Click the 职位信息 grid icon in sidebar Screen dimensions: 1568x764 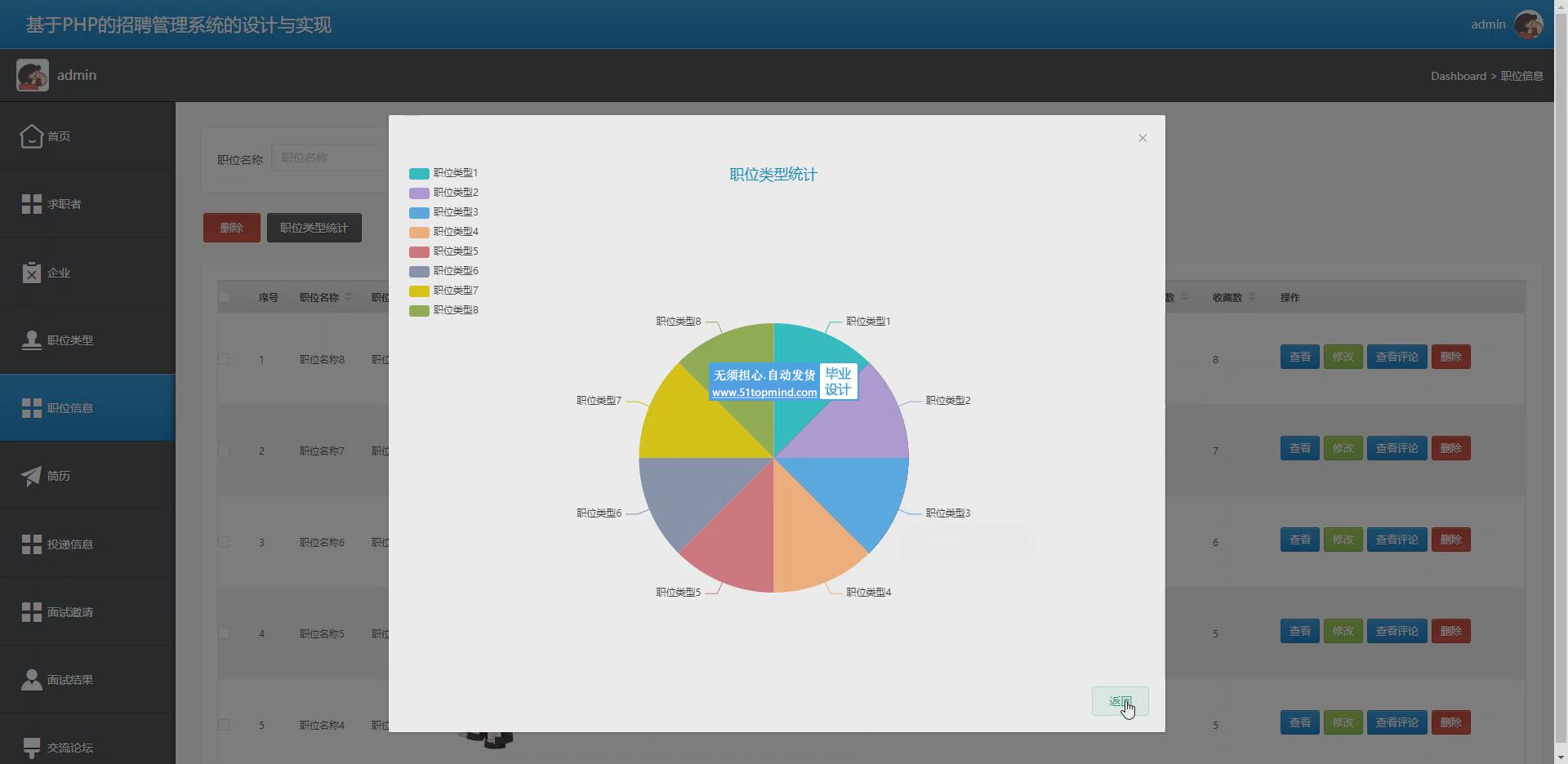[x=31, y=408]
